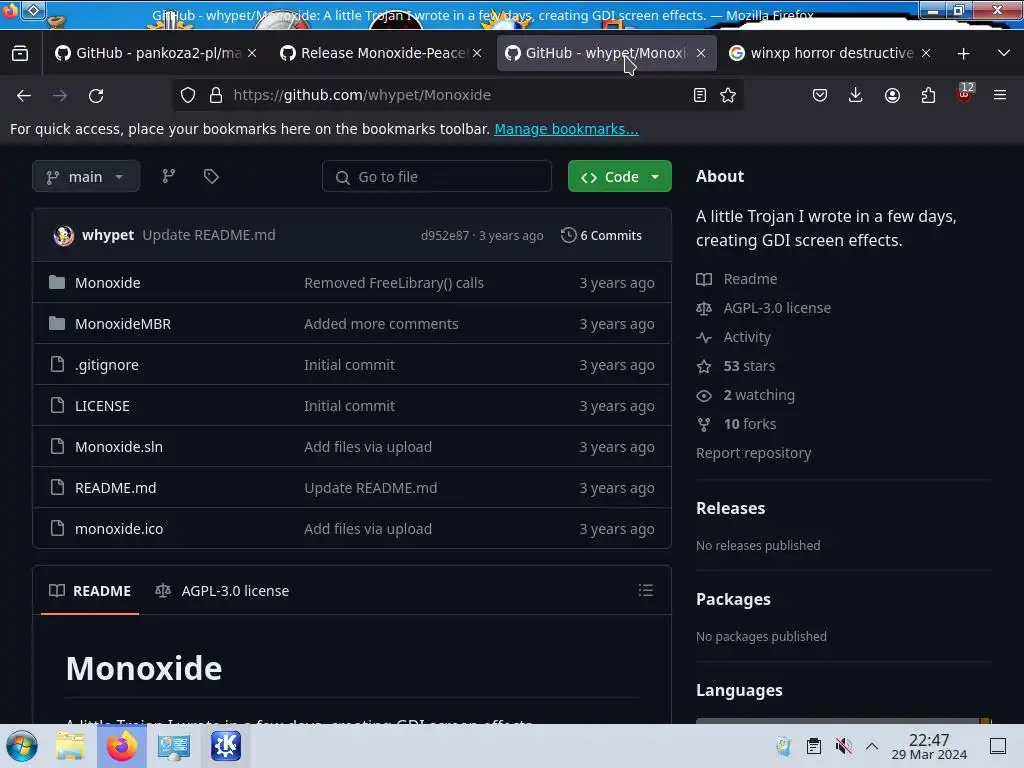The width and height of the screenshot is (1024, 768).
Task: Click the uBlock extension icon with badge 12
Action: (965, 93)
